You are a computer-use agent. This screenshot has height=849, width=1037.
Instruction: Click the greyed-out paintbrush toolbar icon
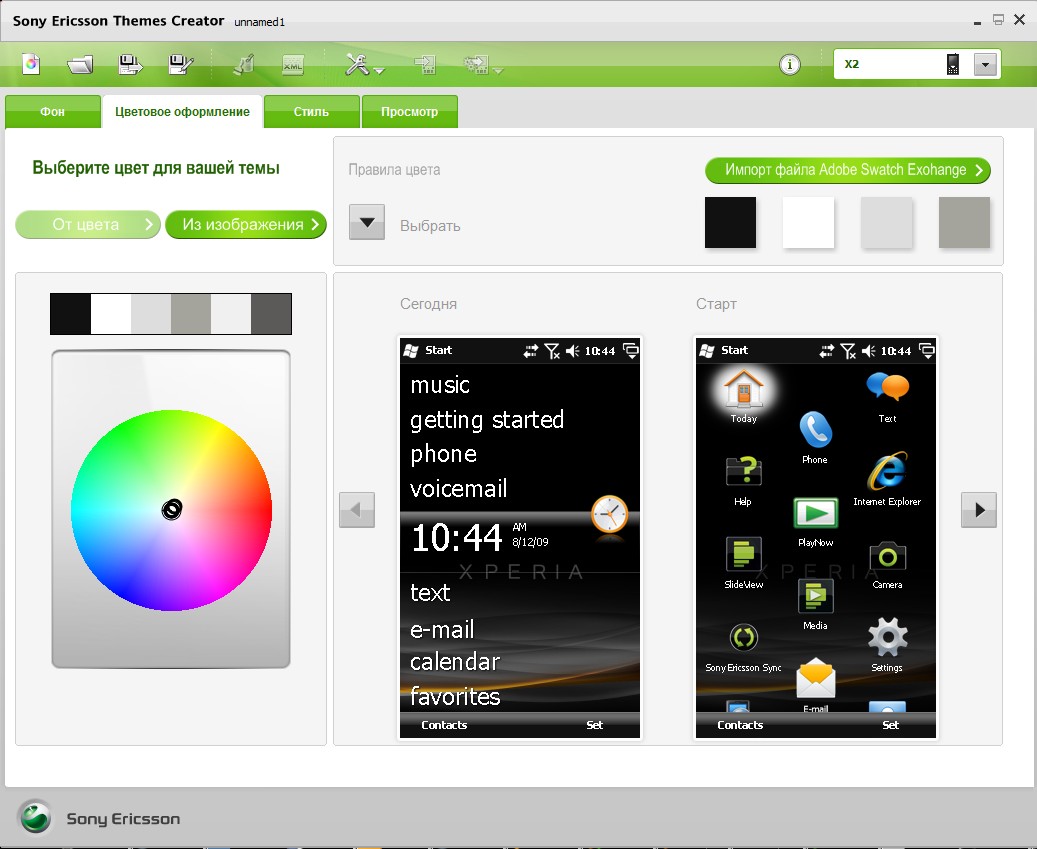tap(244, 64)
